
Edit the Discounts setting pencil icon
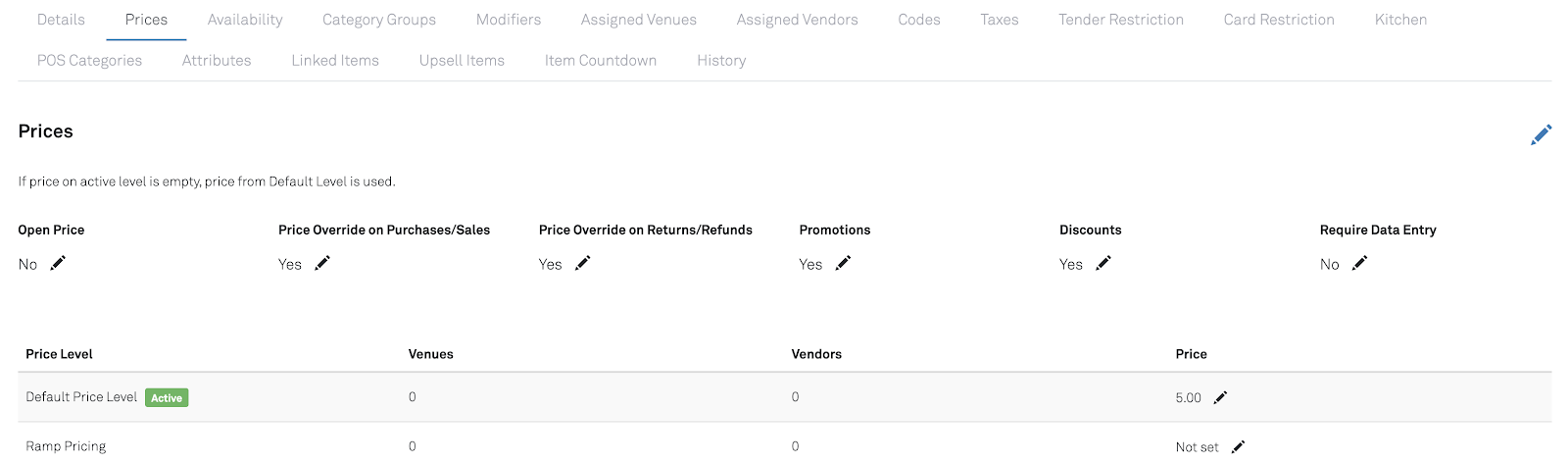(x=1103, y=263)
